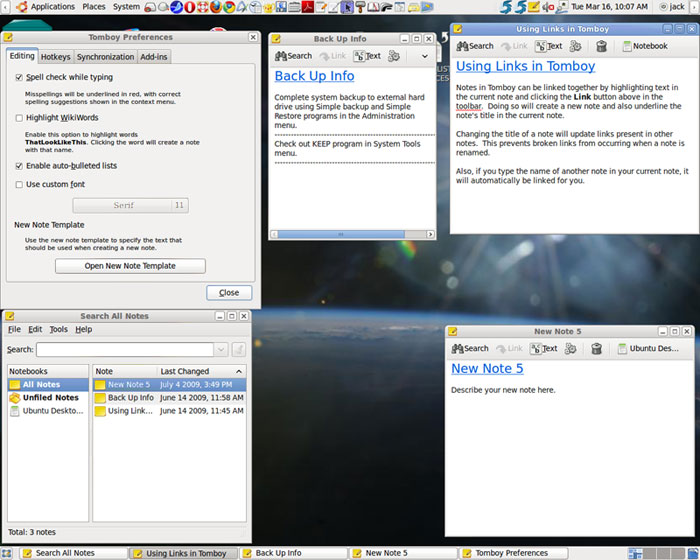Image resolution: width=700 pixels, height=560 pixels.
Task: Select Unfiled Notes notebook
Action: [48, 397]
